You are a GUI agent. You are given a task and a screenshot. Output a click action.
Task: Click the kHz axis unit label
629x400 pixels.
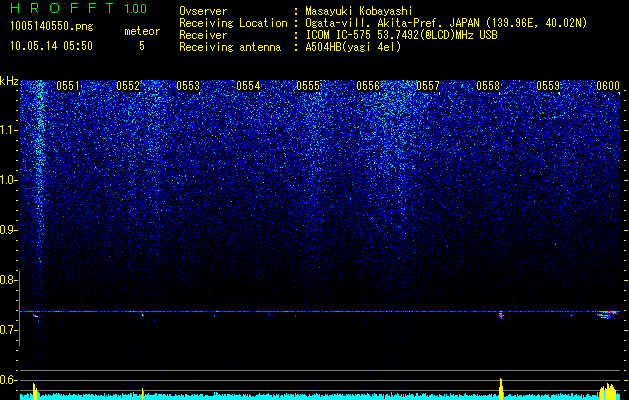click(9, 81)
